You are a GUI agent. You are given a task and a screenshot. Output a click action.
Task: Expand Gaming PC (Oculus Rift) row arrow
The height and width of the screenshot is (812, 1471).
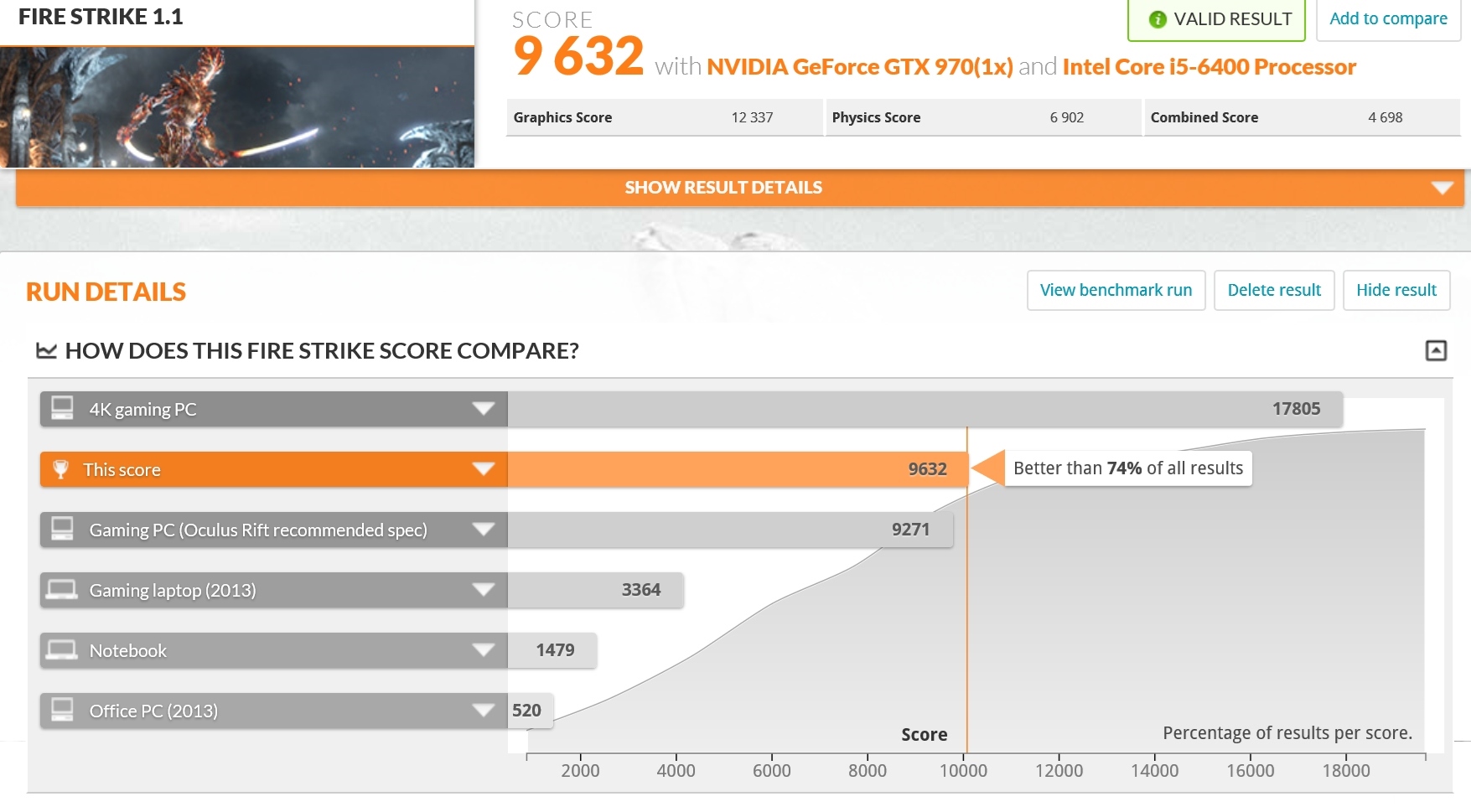click(484, 530)
